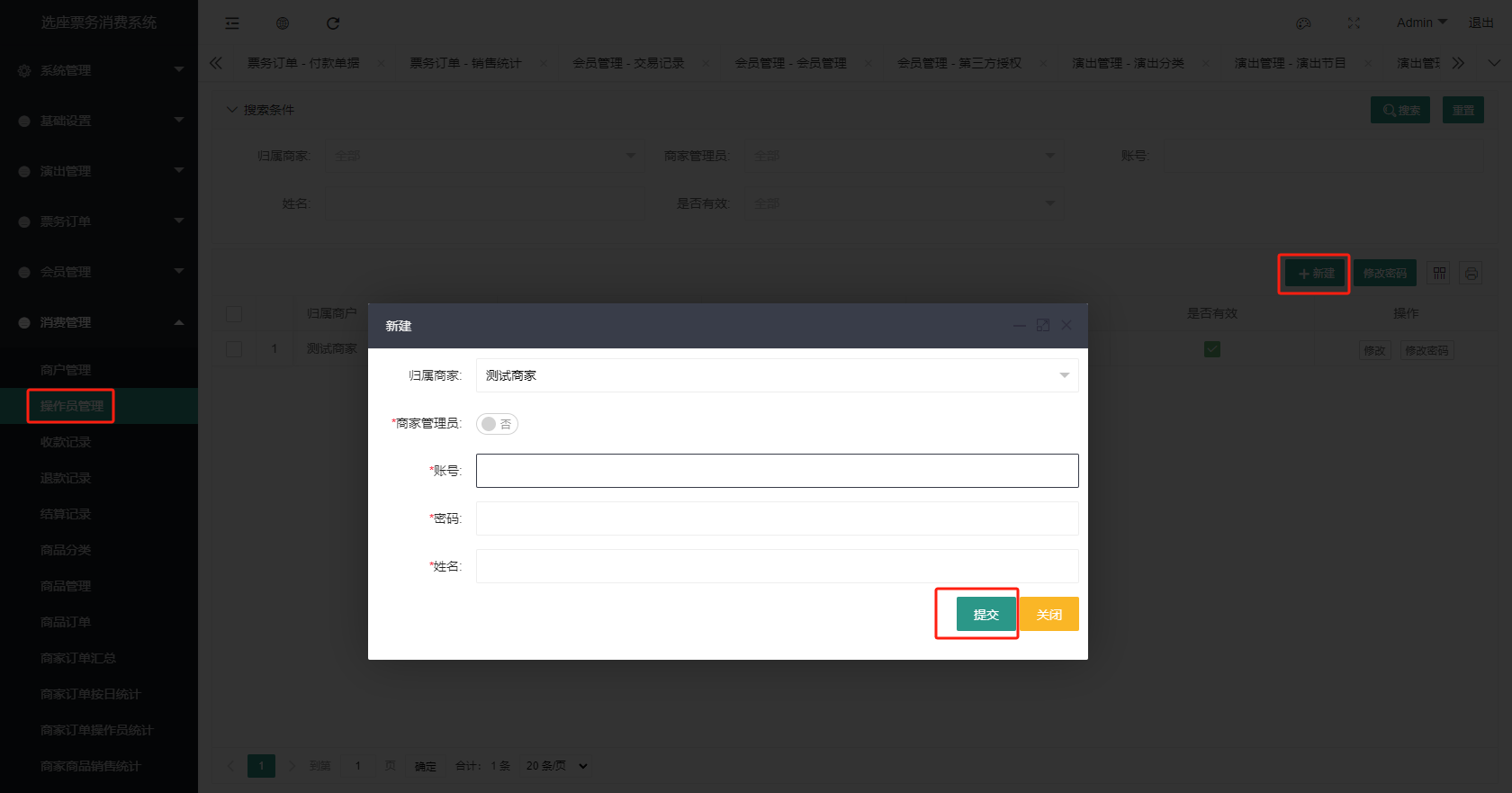Click the refresh icon in top bar
Image resolution: width=1512 pixels, height=793 pixels.
point(333,23)
